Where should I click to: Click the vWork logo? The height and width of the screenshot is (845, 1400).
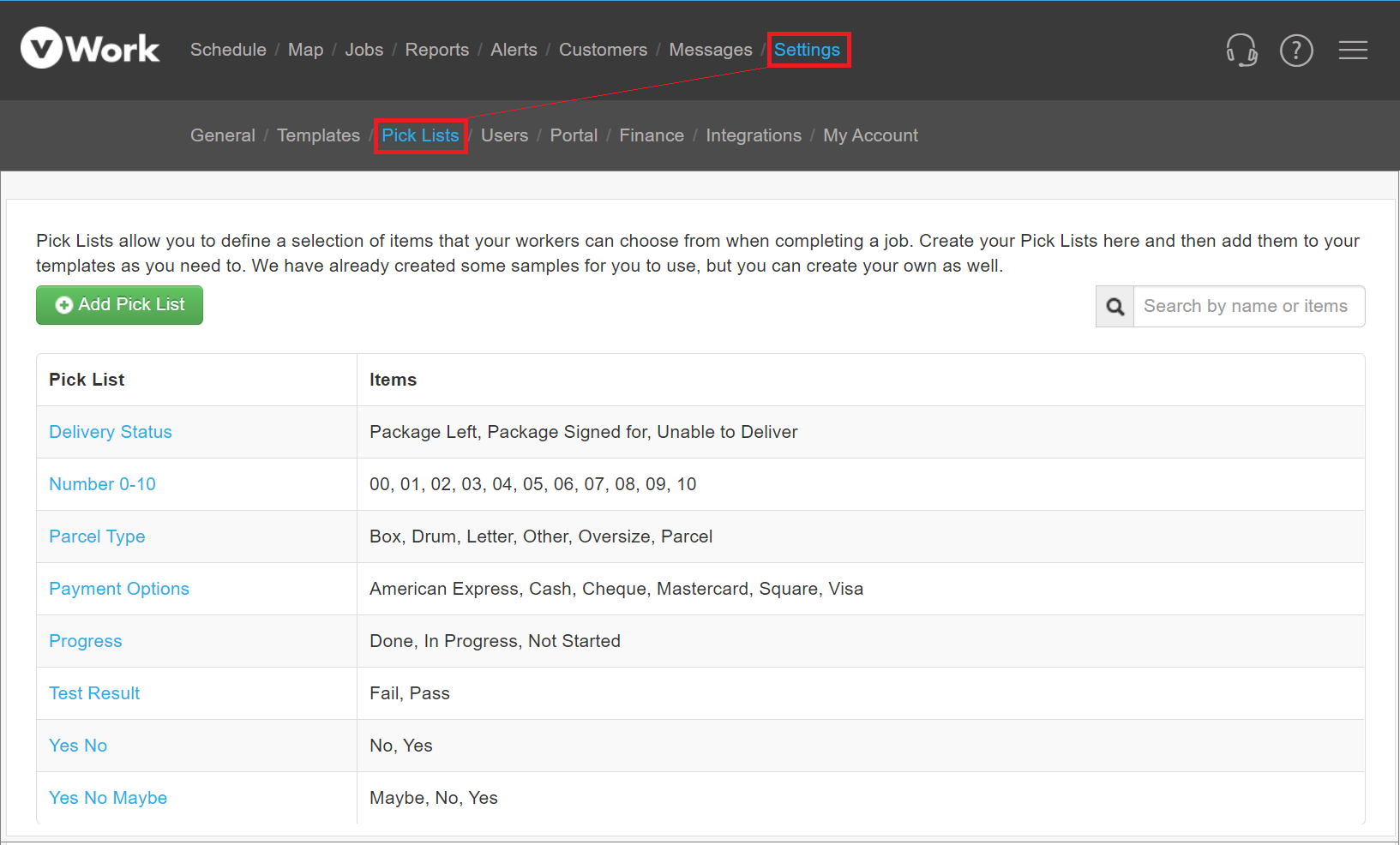pyautogui.click(x=89, y=48)
